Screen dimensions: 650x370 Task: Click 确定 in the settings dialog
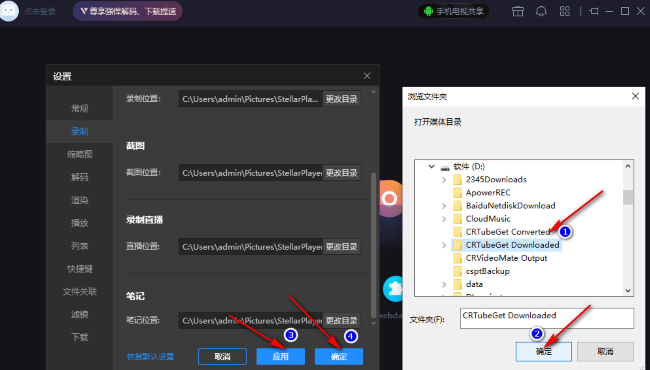tap(339, 356)
